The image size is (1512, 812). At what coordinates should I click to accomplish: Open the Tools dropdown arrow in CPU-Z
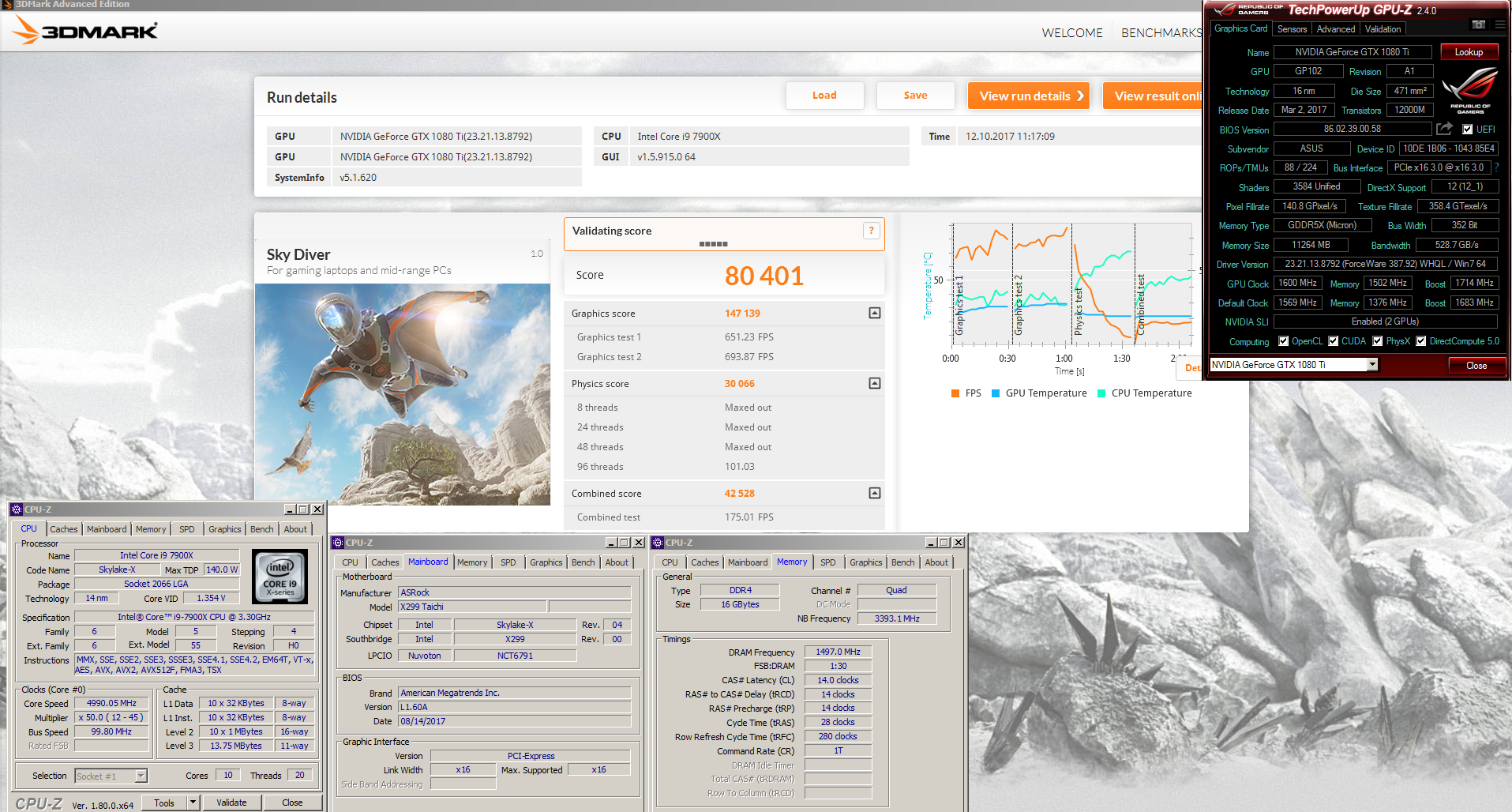[192, 803]
